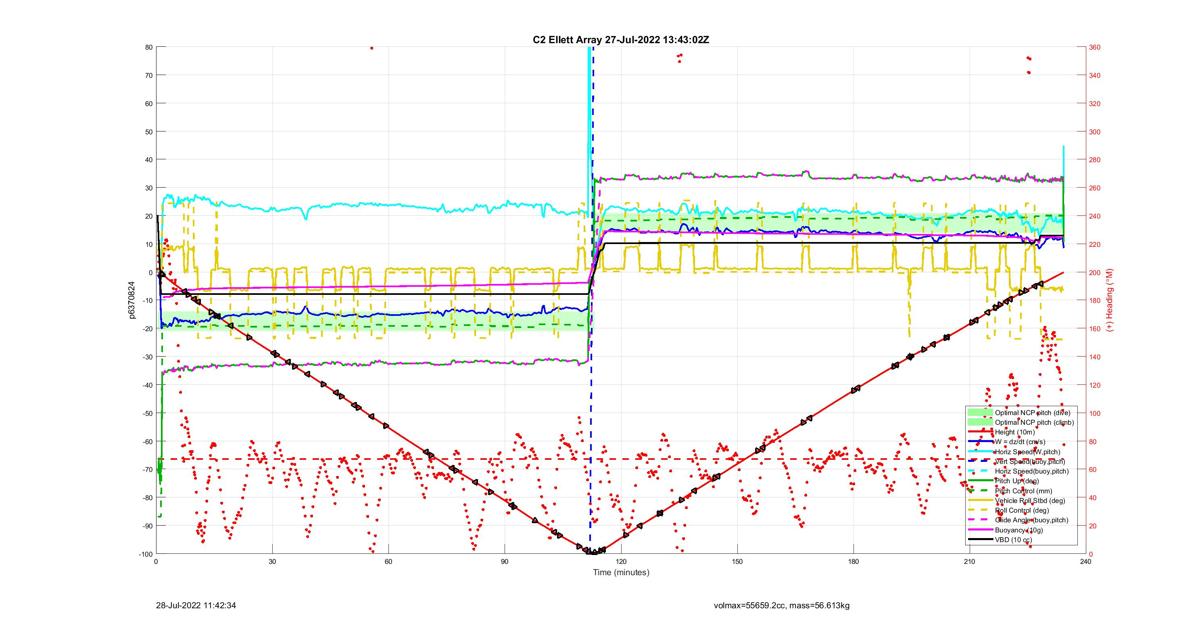Click x-axis tick label '90'
1200x622 pixels.
click(505, 562)
